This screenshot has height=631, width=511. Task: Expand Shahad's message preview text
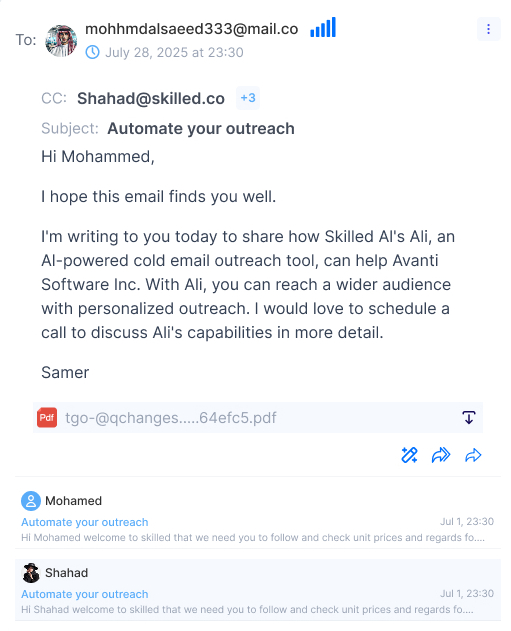tap(247, 610)
